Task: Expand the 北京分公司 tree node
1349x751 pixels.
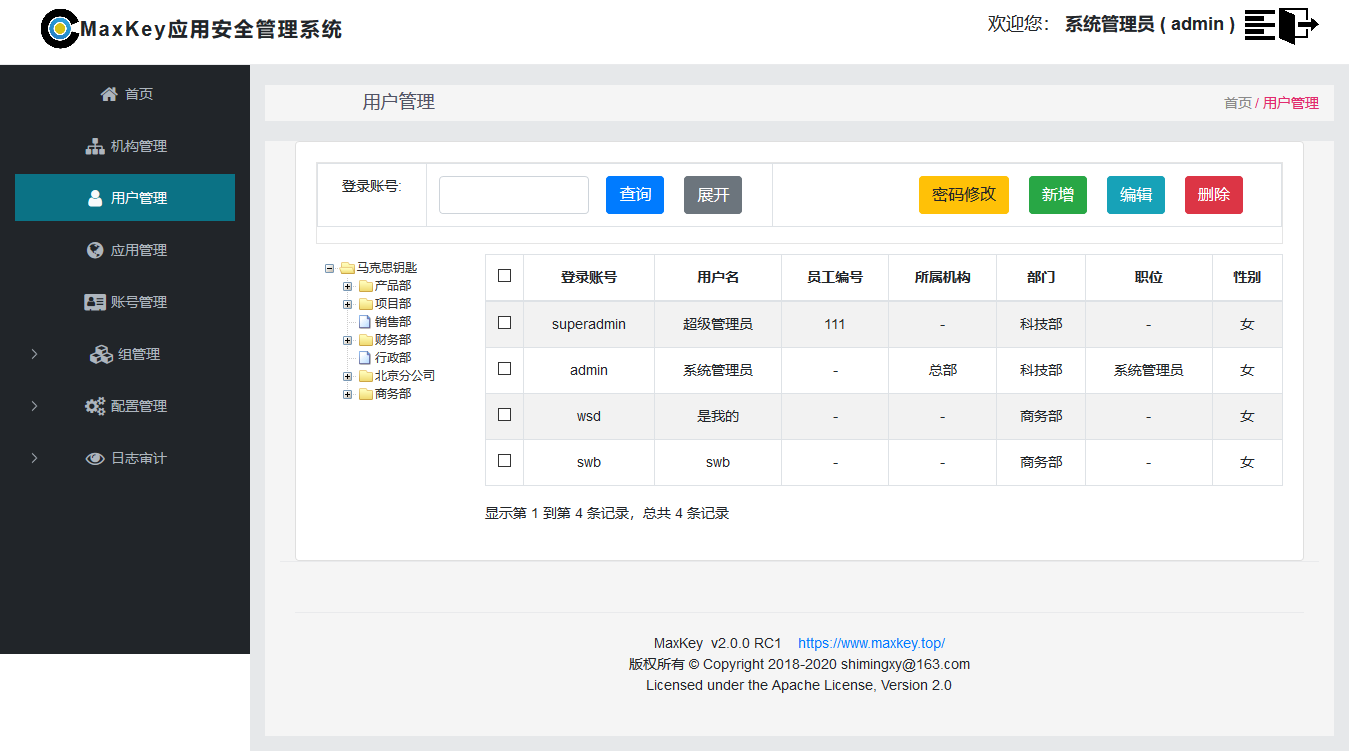Action: tap(348, 376)
